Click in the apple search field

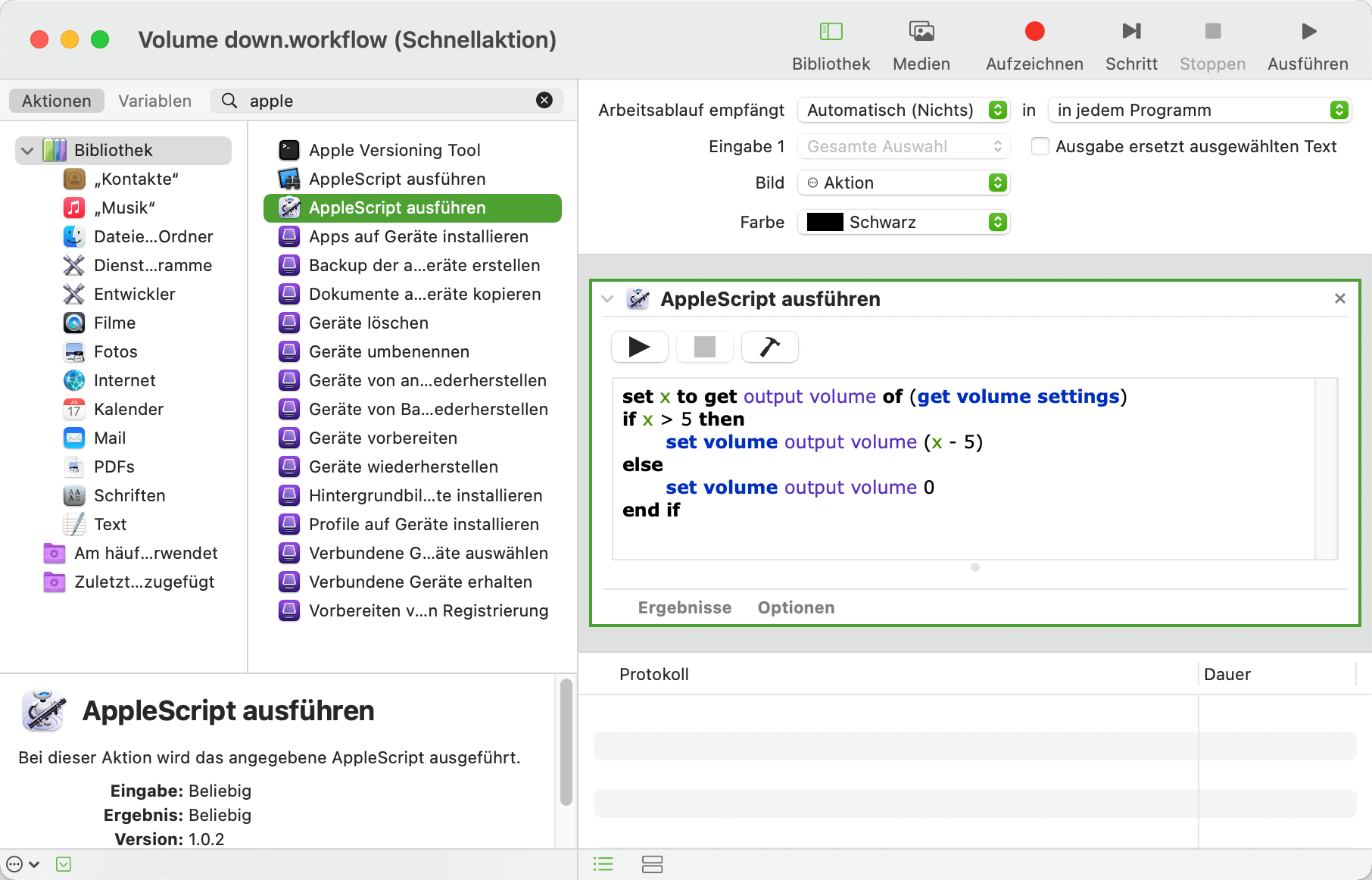(386, 101)
